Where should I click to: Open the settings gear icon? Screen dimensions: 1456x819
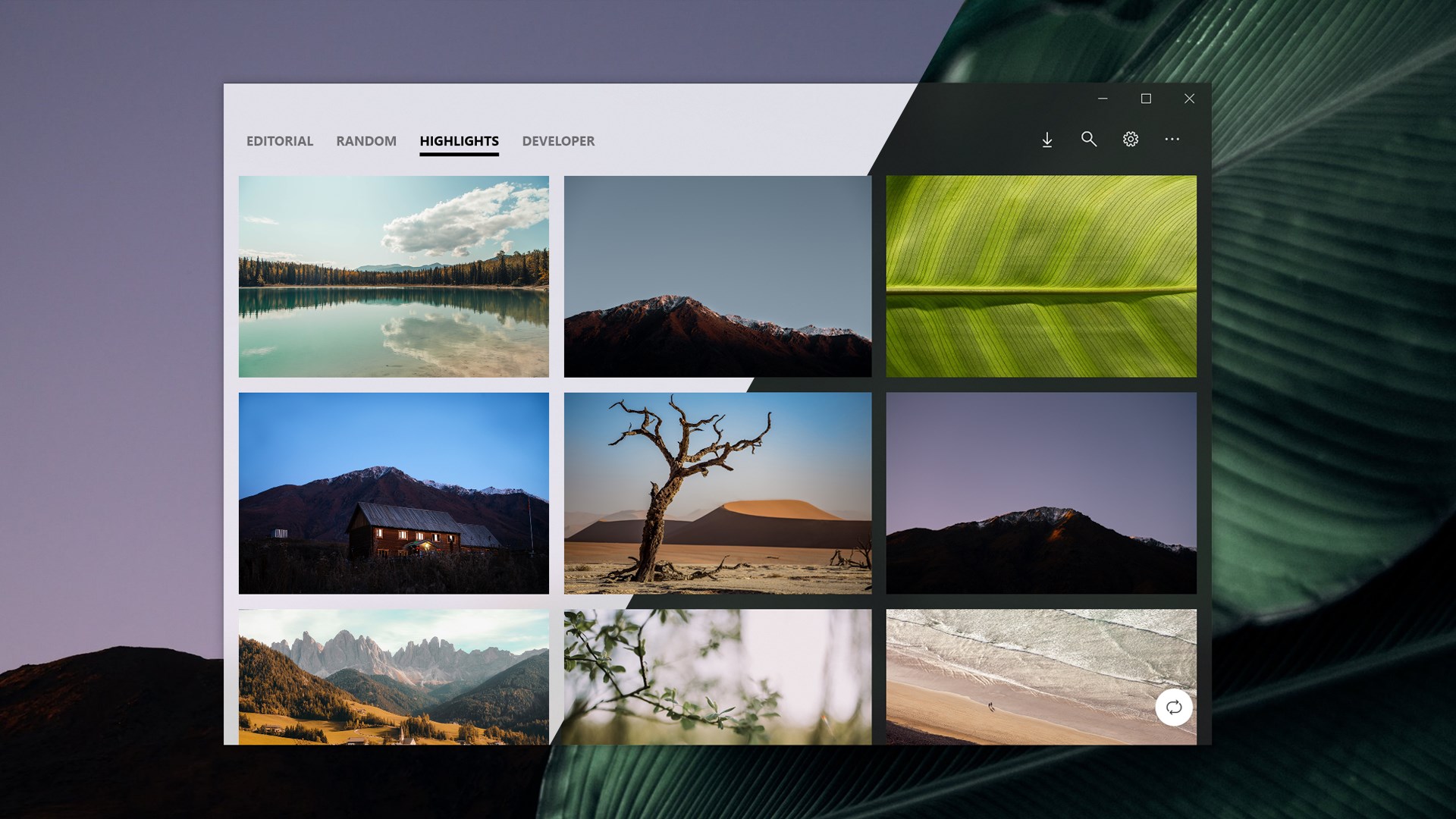coord(1130,140)
